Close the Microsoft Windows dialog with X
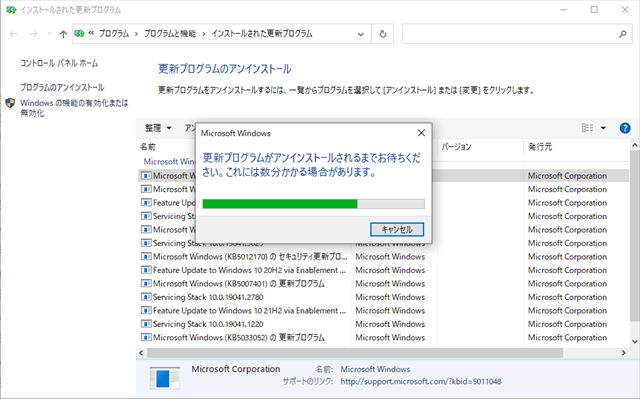Screen dimensions: 640x399 421,133
